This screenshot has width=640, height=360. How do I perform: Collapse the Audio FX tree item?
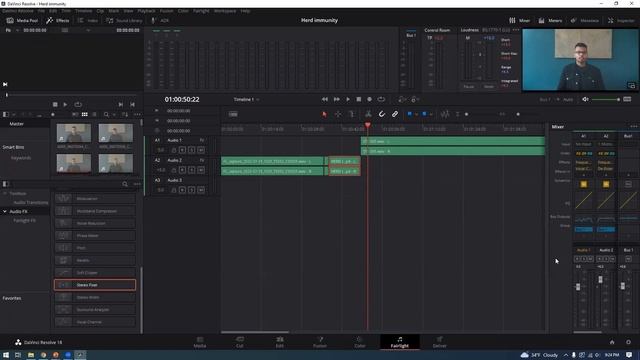pyautogui.click(x=5, y=211)
